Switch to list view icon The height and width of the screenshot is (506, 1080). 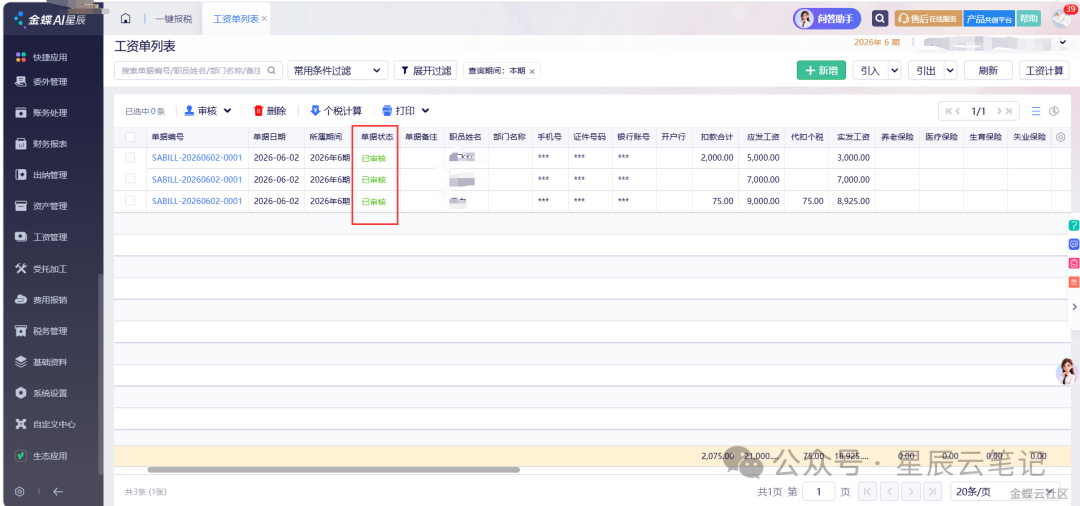tap(1035, 111)
